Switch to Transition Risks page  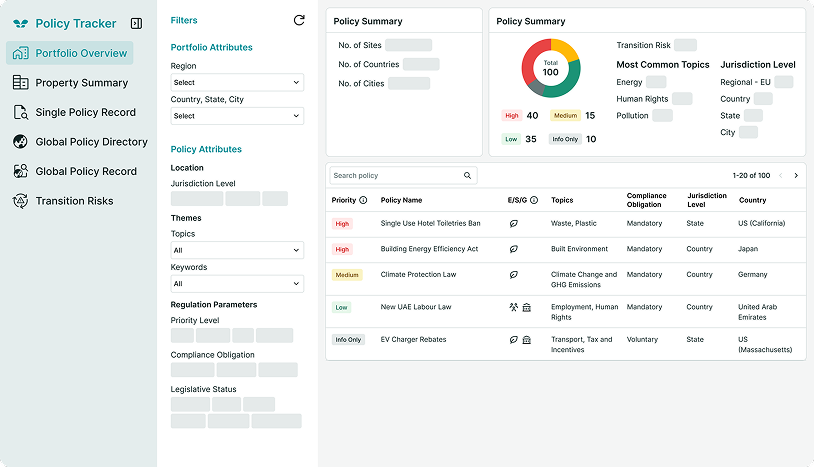point(74,201)
